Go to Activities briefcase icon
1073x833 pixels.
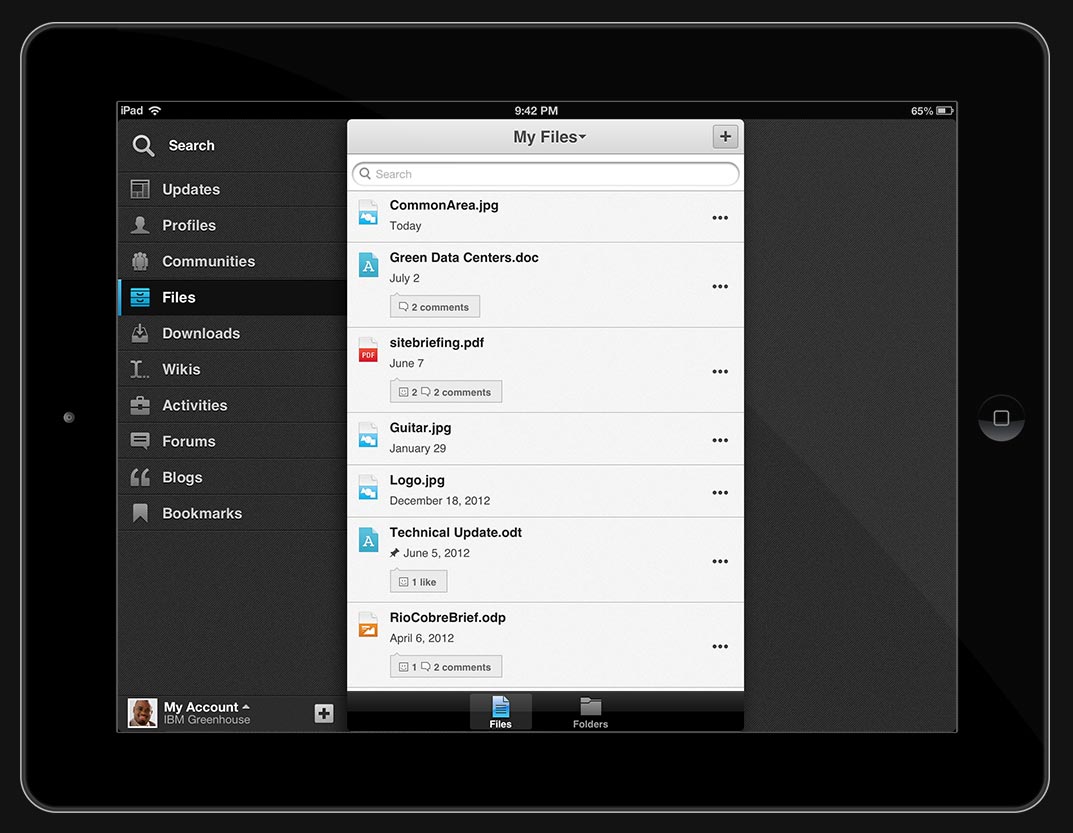click(140, 405)
